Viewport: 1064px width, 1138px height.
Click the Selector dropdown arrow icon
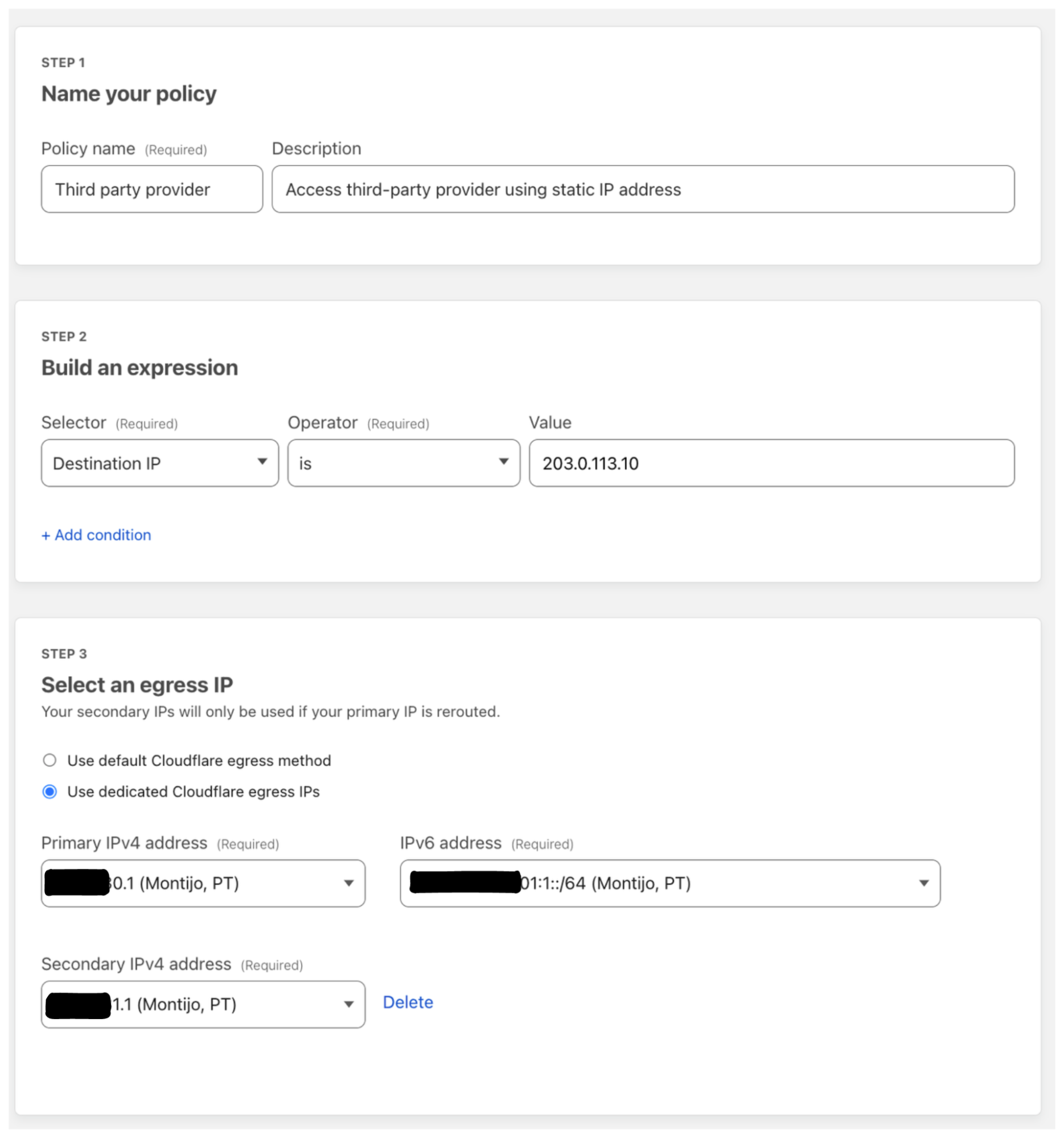pos(262,462)
